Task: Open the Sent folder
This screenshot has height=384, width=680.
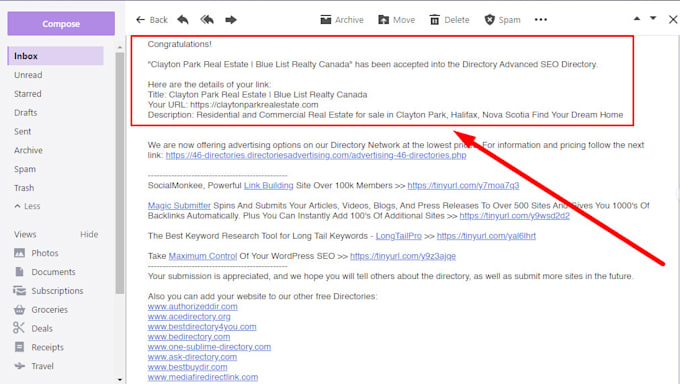Action: (x=23, y=131)
